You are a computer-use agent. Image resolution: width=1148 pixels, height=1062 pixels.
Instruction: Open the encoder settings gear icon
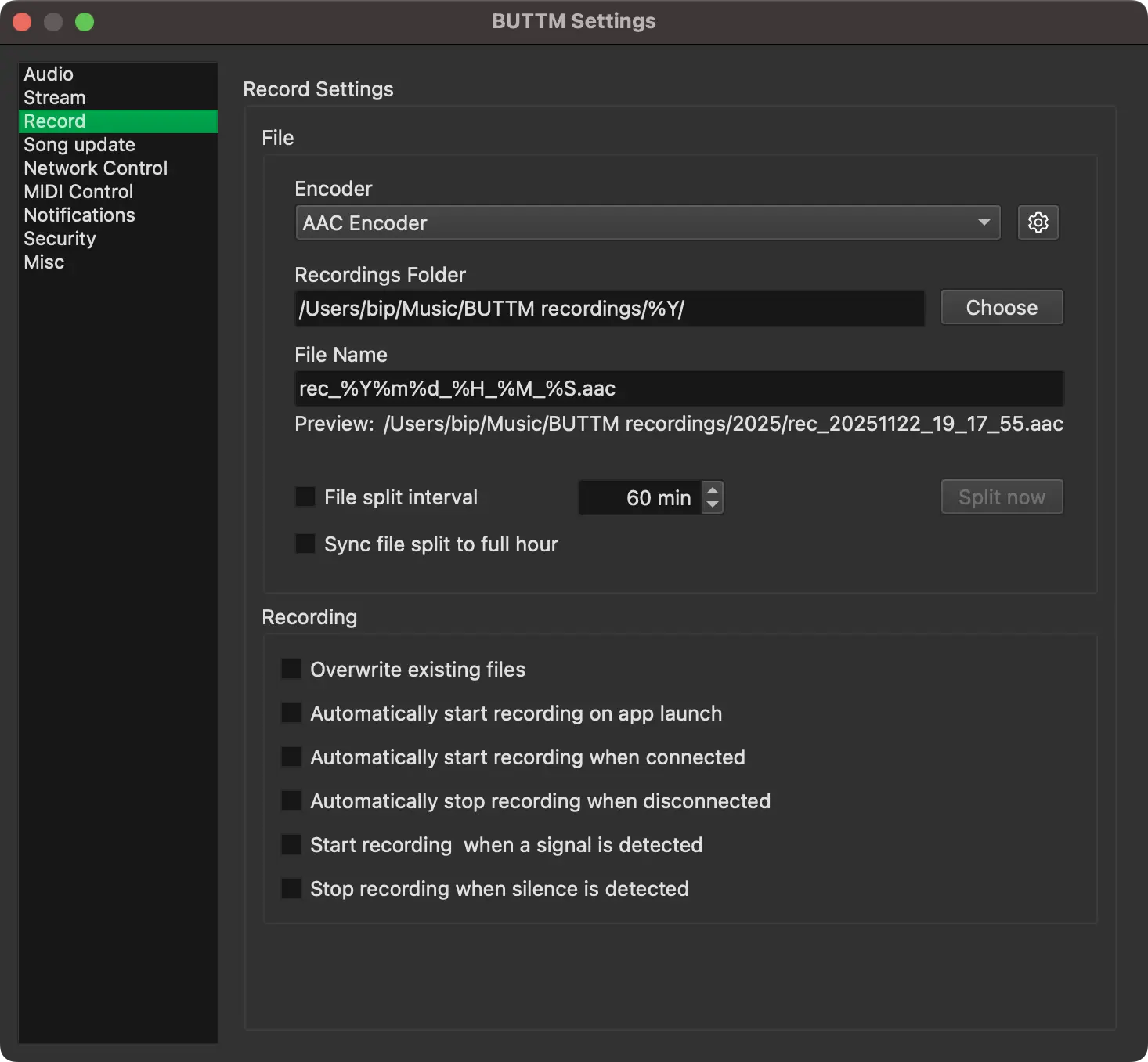pos(1038,223)
